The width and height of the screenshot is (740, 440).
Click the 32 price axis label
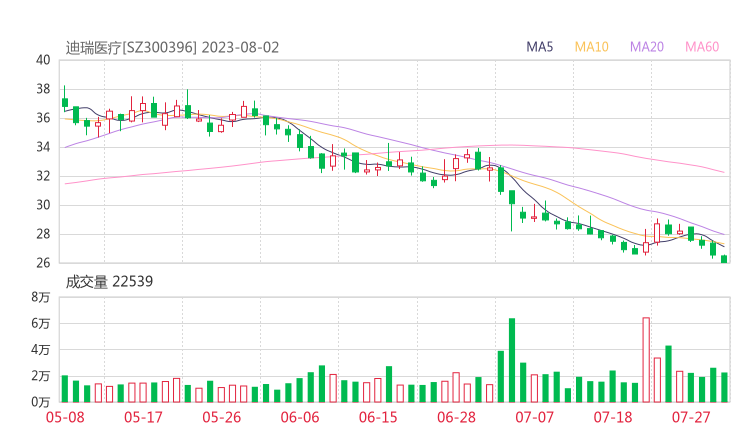pos(43,176)
